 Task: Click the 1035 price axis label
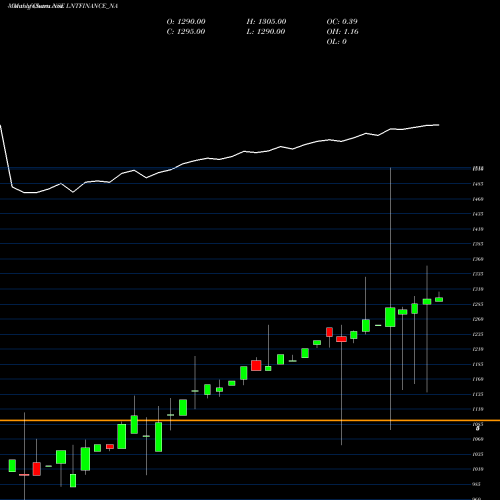[x=478, y=454]
